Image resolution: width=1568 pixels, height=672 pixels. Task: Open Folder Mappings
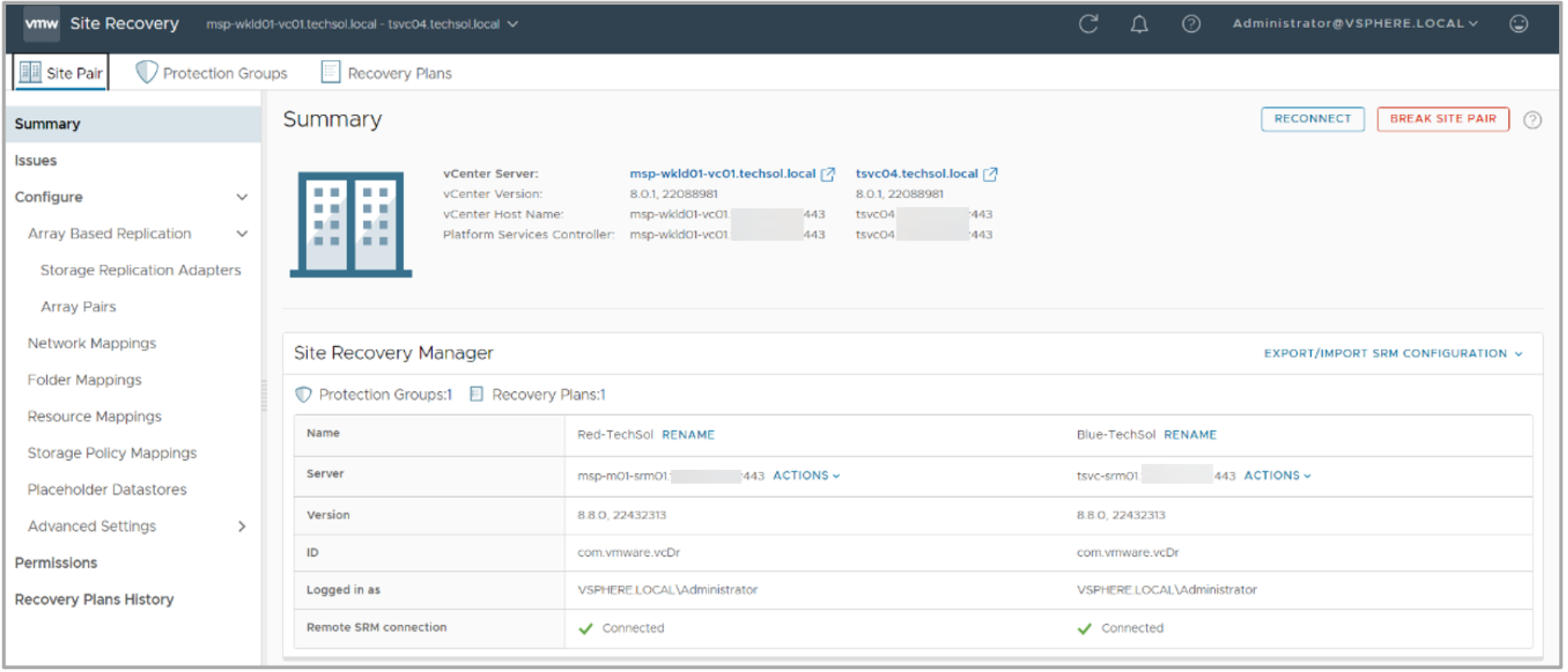[x=84, y=380]
